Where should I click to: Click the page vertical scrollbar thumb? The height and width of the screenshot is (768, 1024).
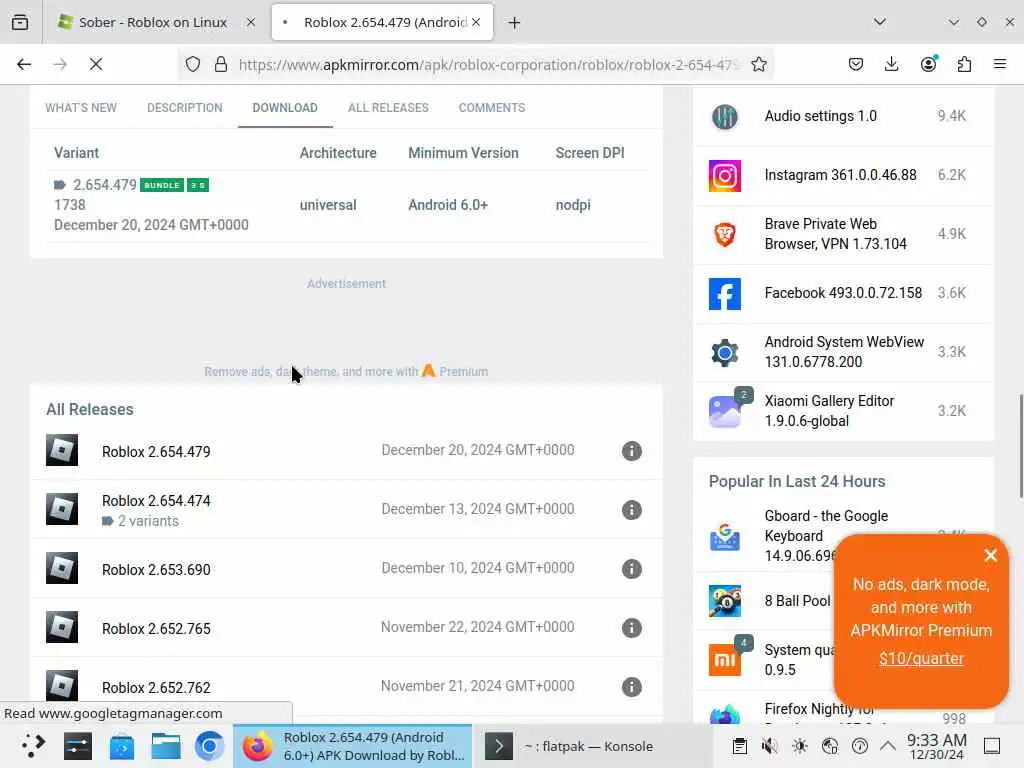coord(1021,446)
